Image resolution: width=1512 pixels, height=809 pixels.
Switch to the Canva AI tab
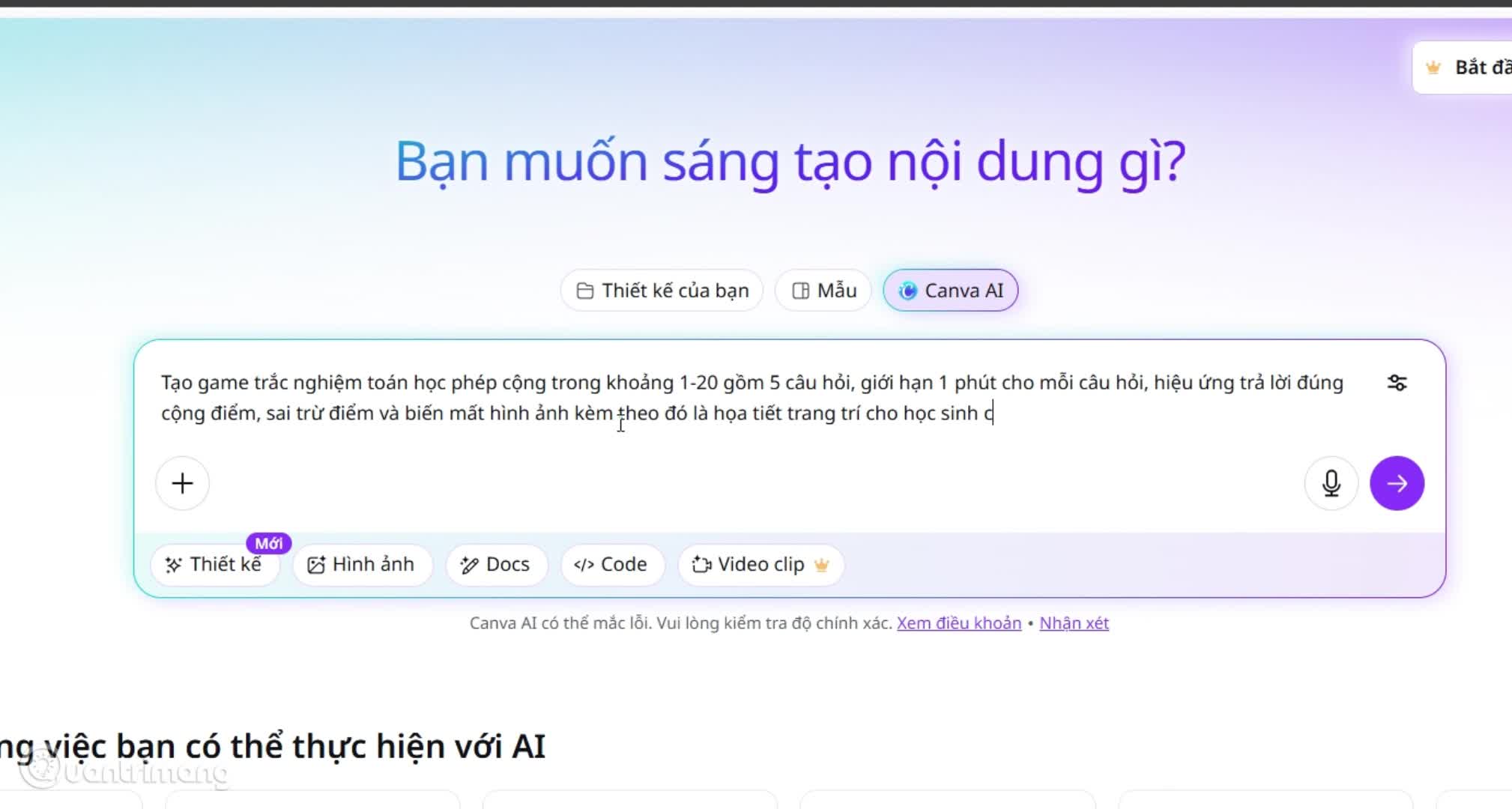[950, 291]
